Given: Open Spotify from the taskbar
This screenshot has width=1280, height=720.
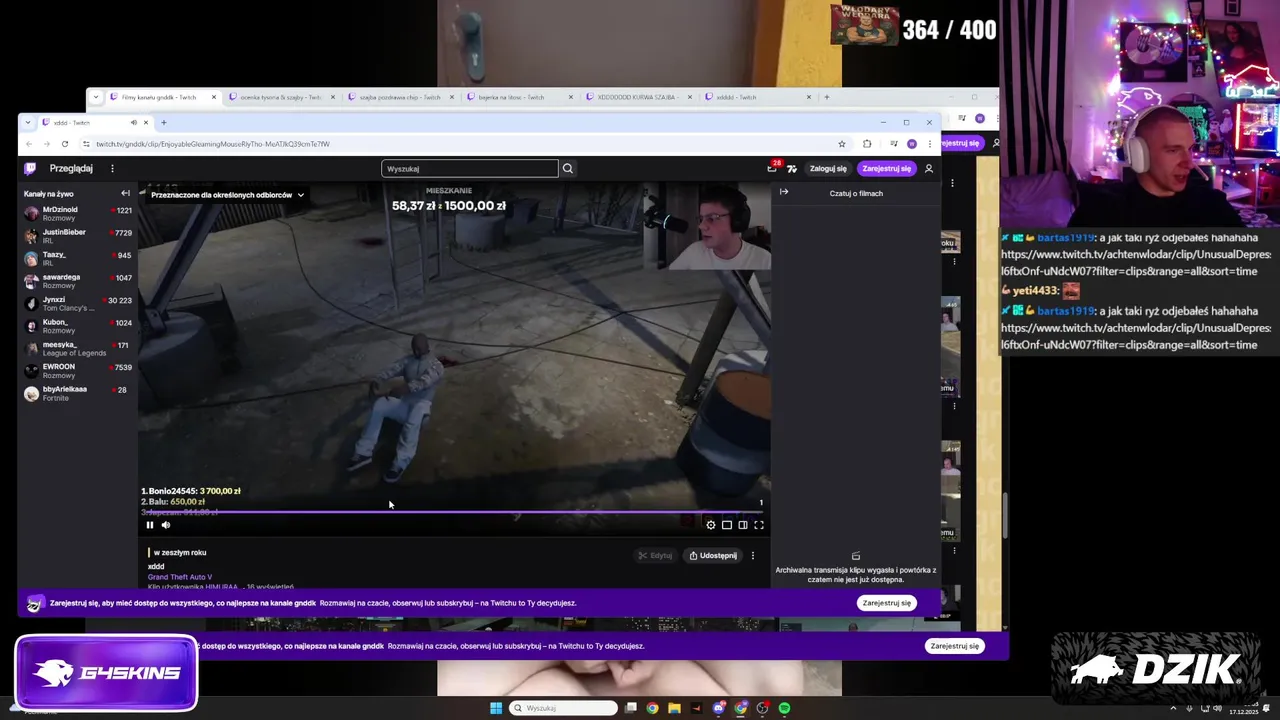Looking at the screenshot, I should (x=785, y=708).
